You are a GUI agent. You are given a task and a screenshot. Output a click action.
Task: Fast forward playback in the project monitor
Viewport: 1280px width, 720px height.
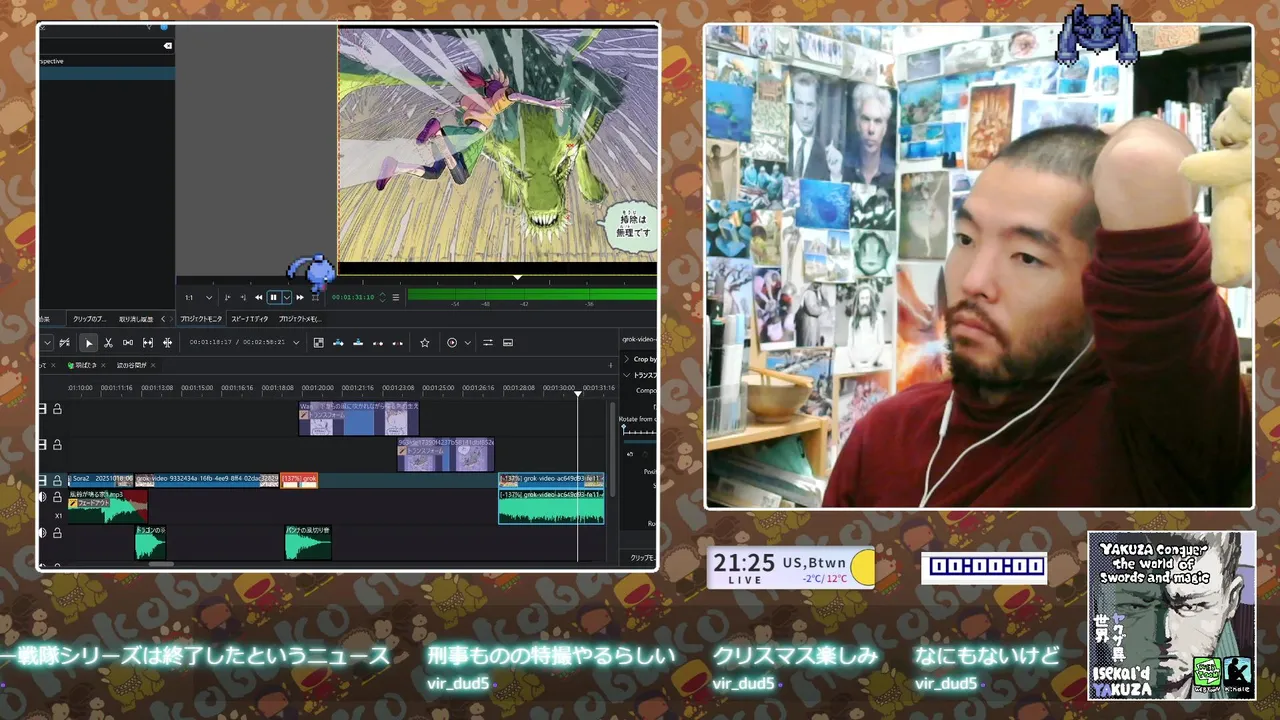(300, 297)
